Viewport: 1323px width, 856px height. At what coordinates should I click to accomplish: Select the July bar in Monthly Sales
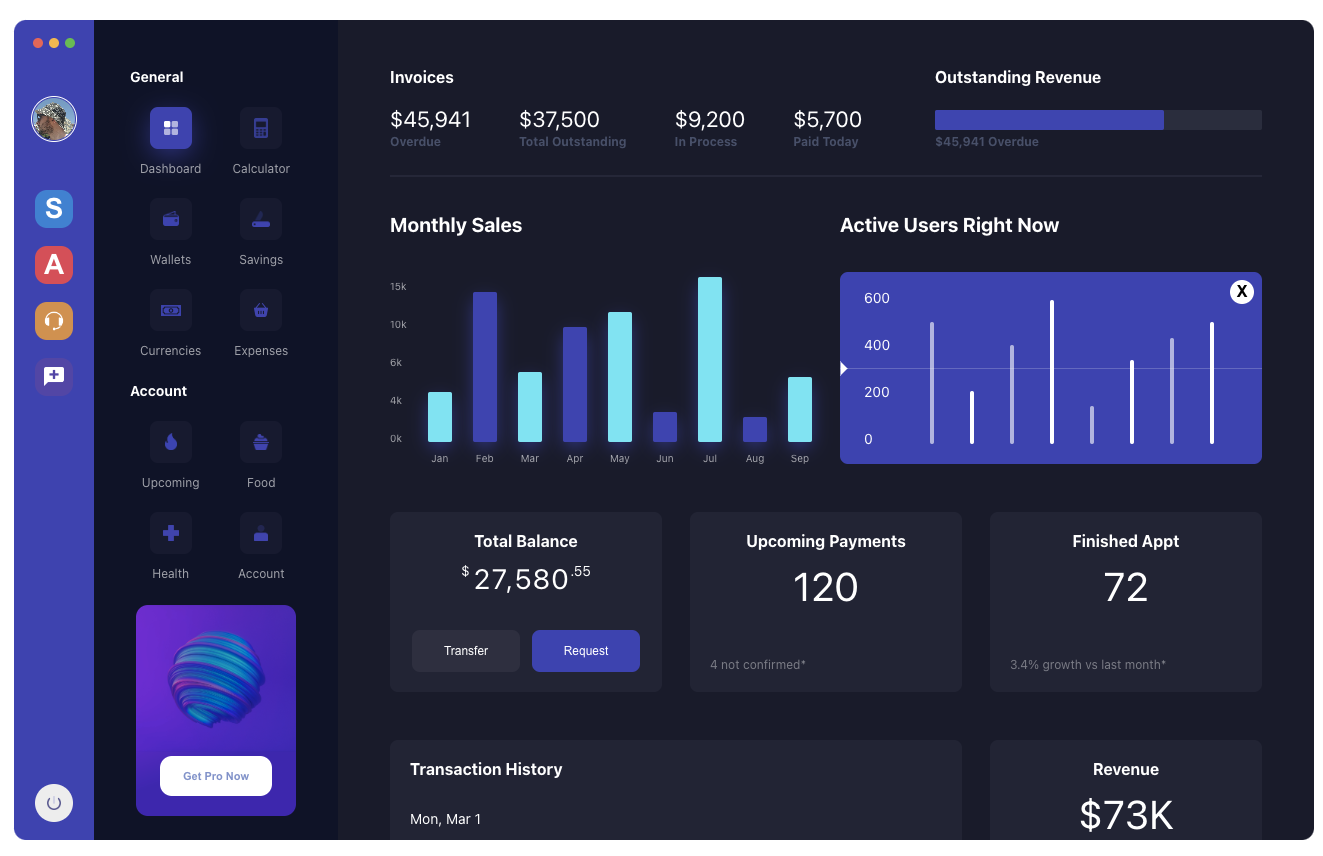click(x=709, y=360)
